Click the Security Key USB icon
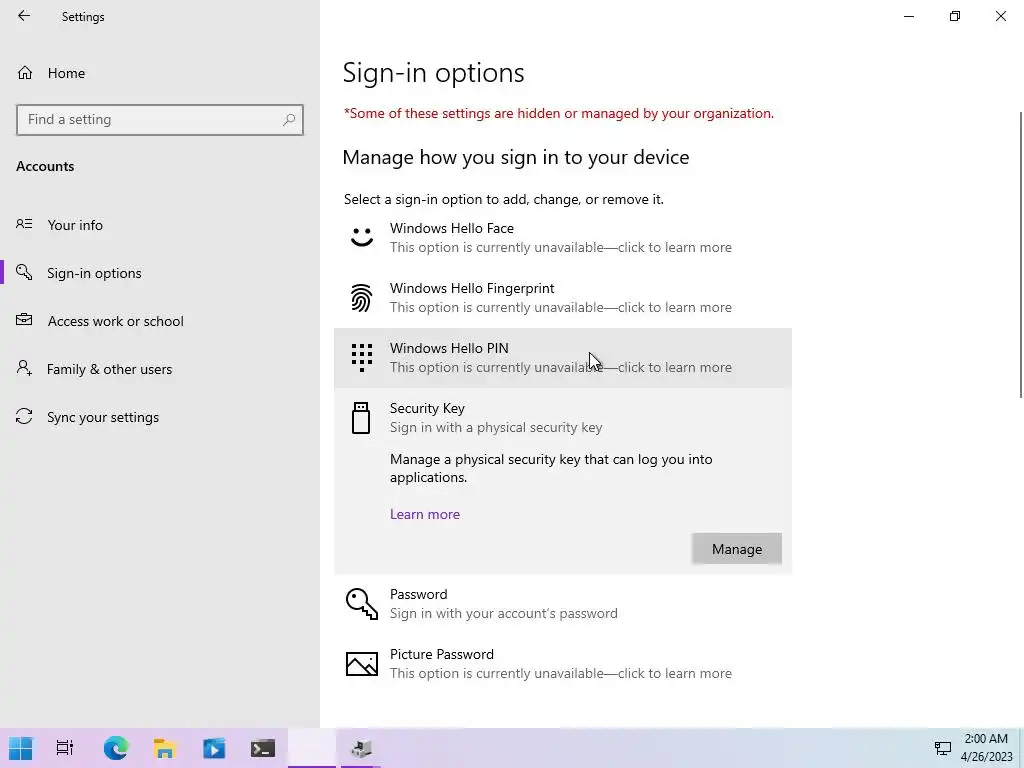Image resolution: width=1024 pixels, height=768 pixels. point(361,418)
